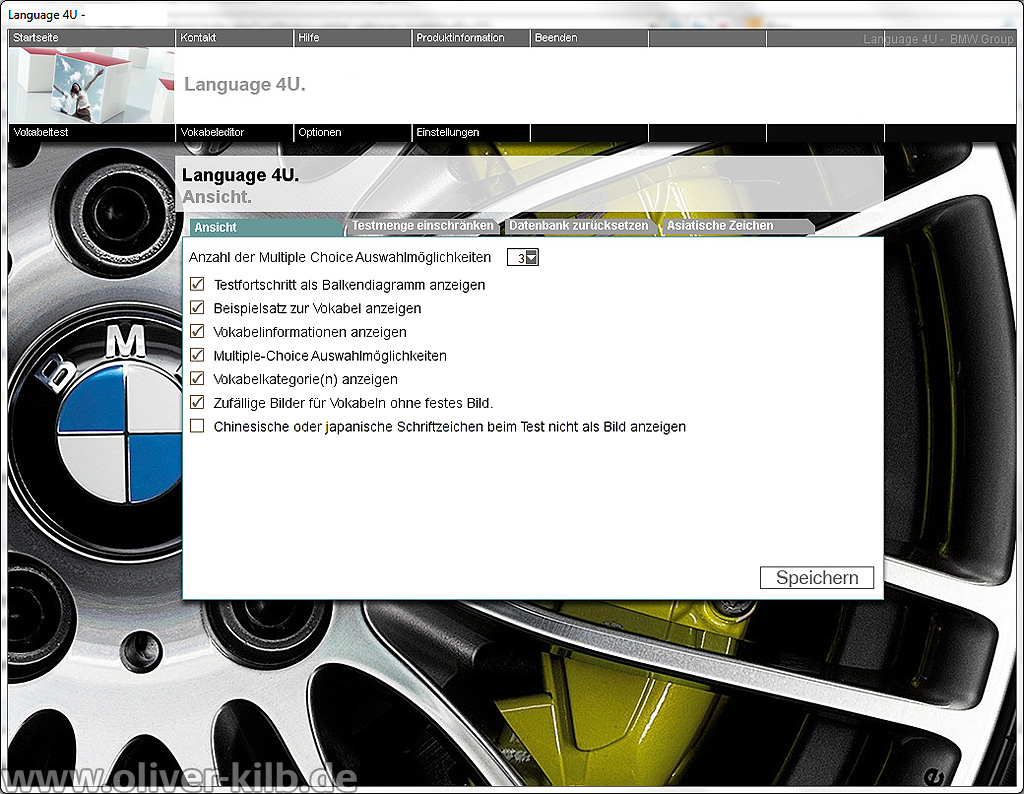Open the Vokabeltest section

pyautogui.click(x=91, y=133)
